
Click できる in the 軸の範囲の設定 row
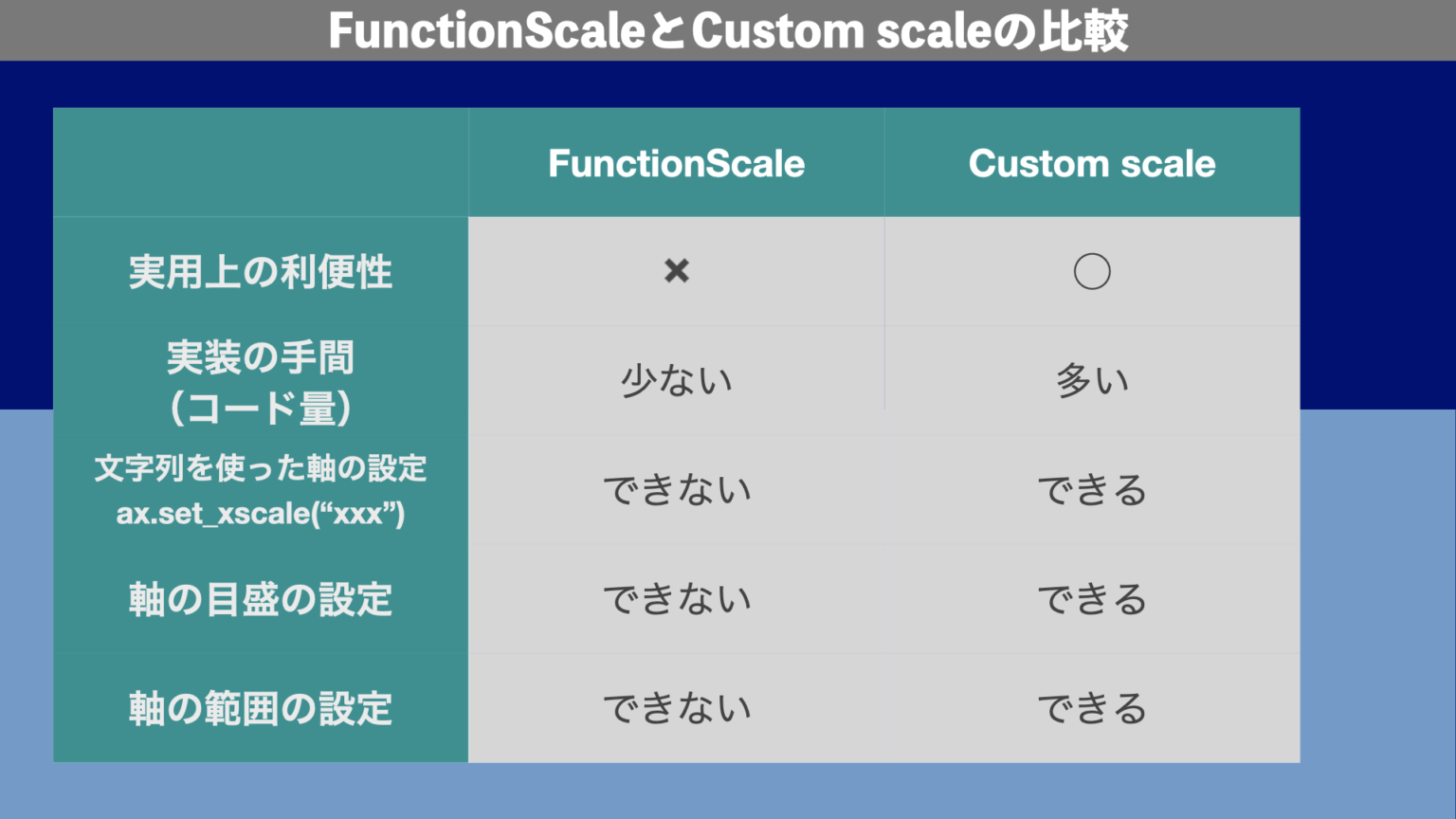pos(1092,708)
